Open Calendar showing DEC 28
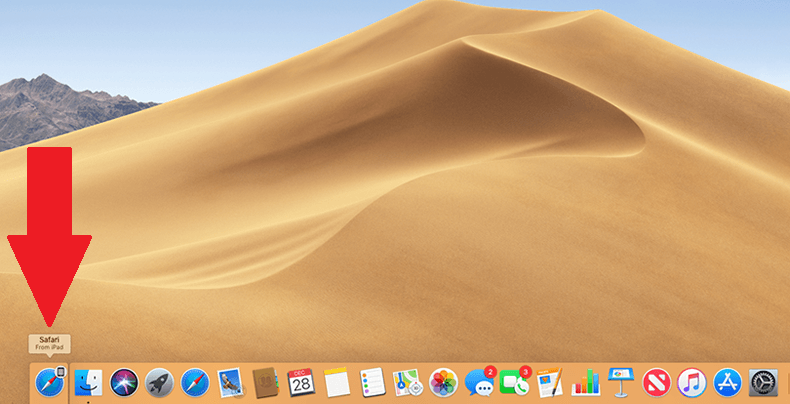Screen dimensions: 790x404 (x=301, y=383)
